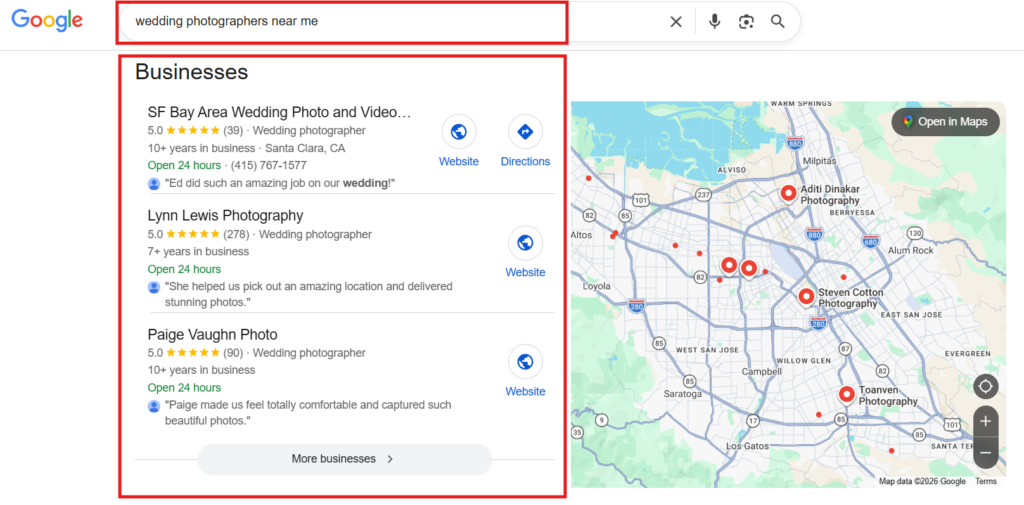Zoom in on the map
Screen dimensions: 1024x505
(x=985, y=421)
